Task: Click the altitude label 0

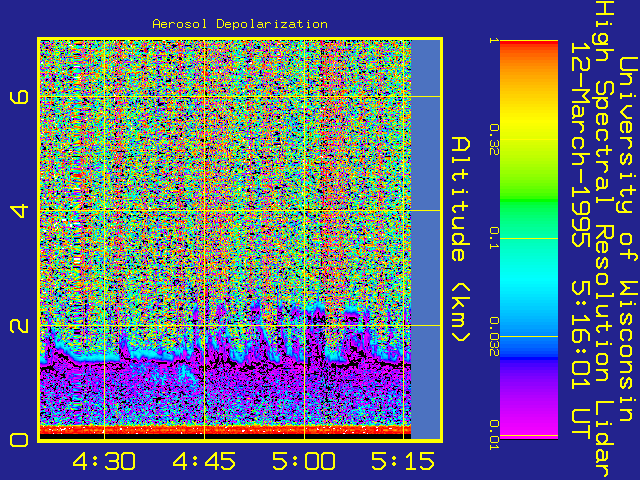Action: point(20,440)
